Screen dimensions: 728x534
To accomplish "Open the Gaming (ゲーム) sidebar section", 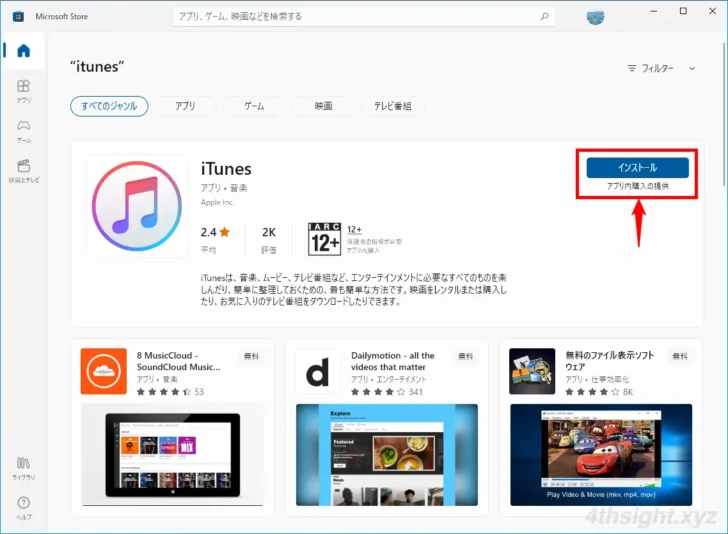I will [23, 131].
